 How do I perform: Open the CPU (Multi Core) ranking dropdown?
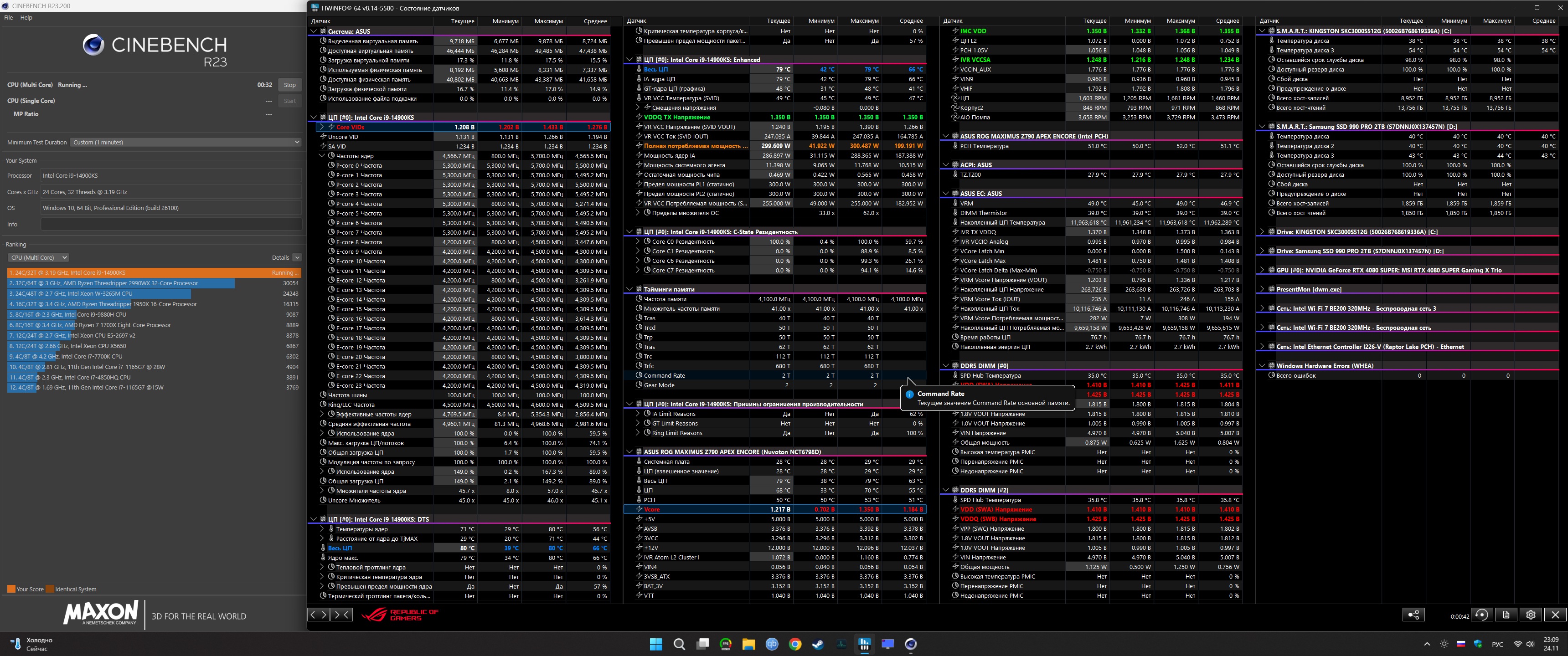pyautogui.click(x=38, y=257)
